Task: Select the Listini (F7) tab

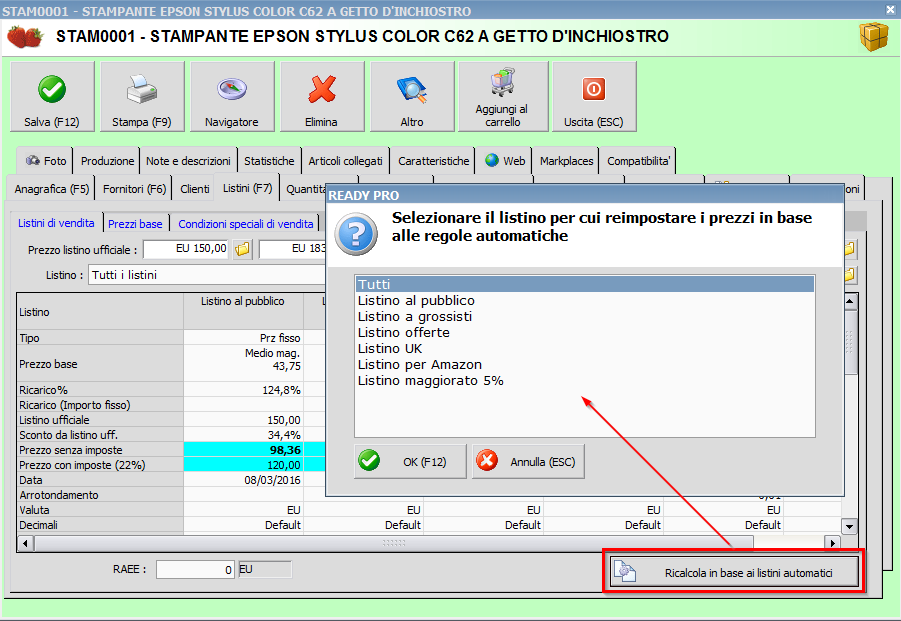Action: [247, 188]
